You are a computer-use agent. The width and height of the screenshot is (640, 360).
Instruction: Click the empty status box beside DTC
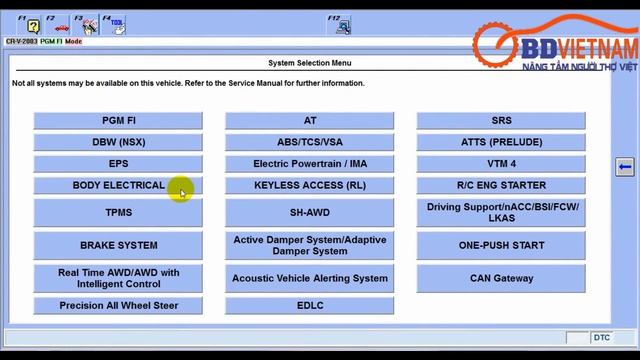coord(578,338)
